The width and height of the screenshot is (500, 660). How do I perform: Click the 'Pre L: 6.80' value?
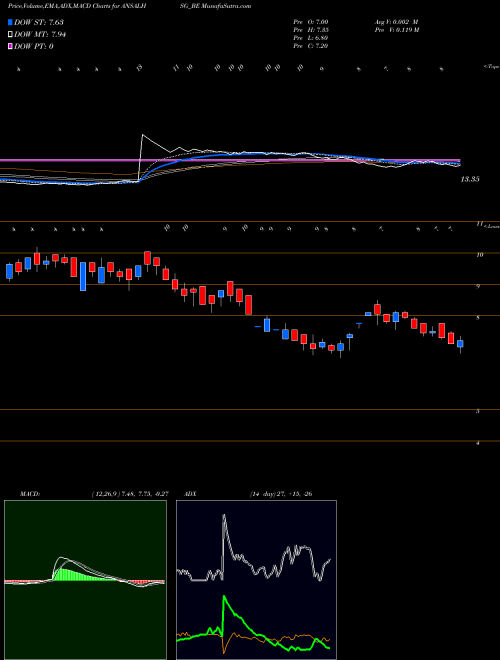[x=311, y=38]
